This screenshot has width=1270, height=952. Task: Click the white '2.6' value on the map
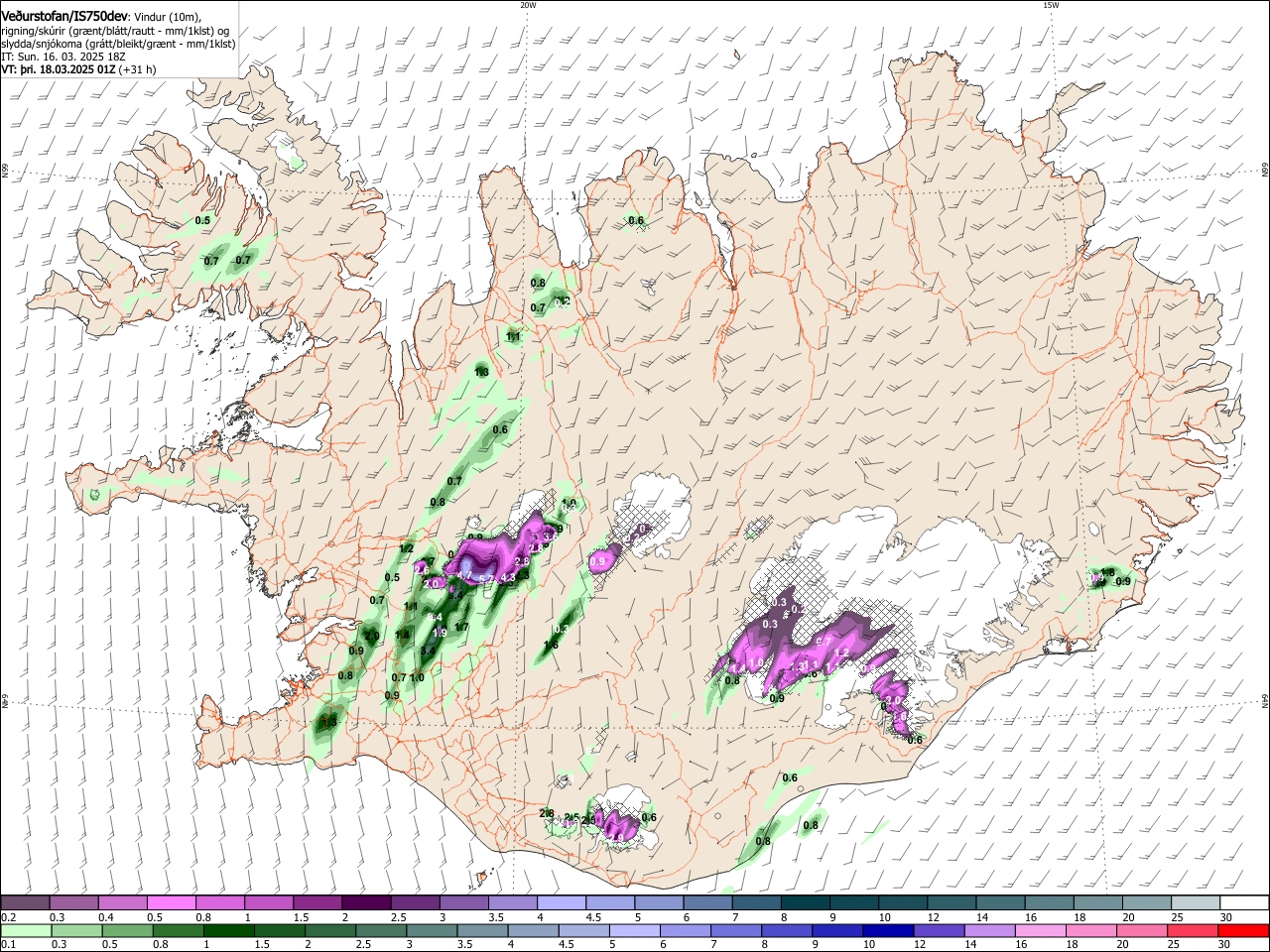[422, 570]
